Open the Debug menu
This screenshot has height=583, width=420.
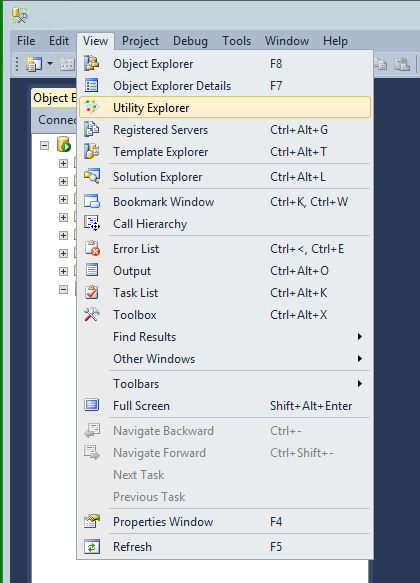tap(190, 41)
